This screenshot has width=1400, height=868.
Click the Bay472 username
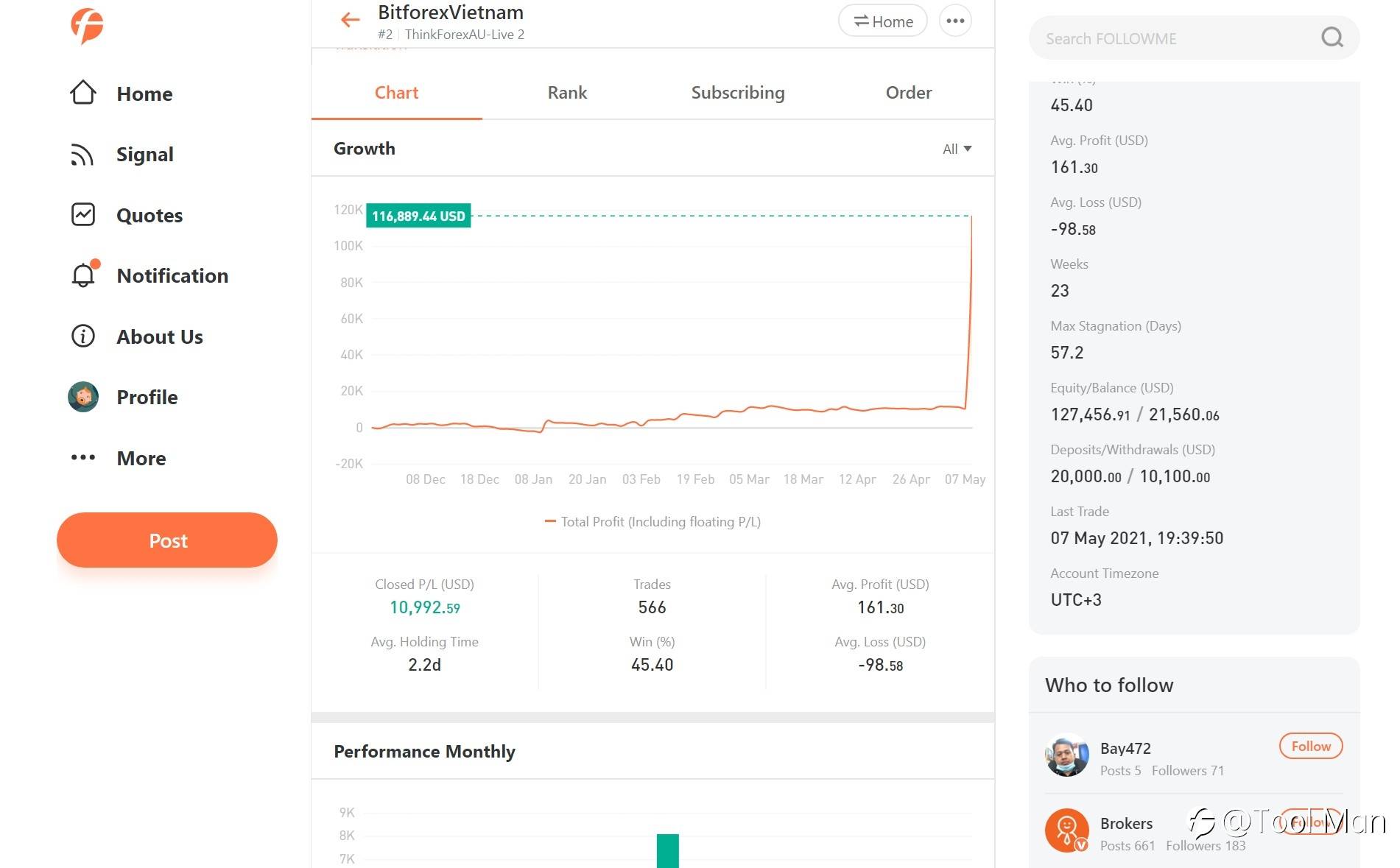[1125, 748]
